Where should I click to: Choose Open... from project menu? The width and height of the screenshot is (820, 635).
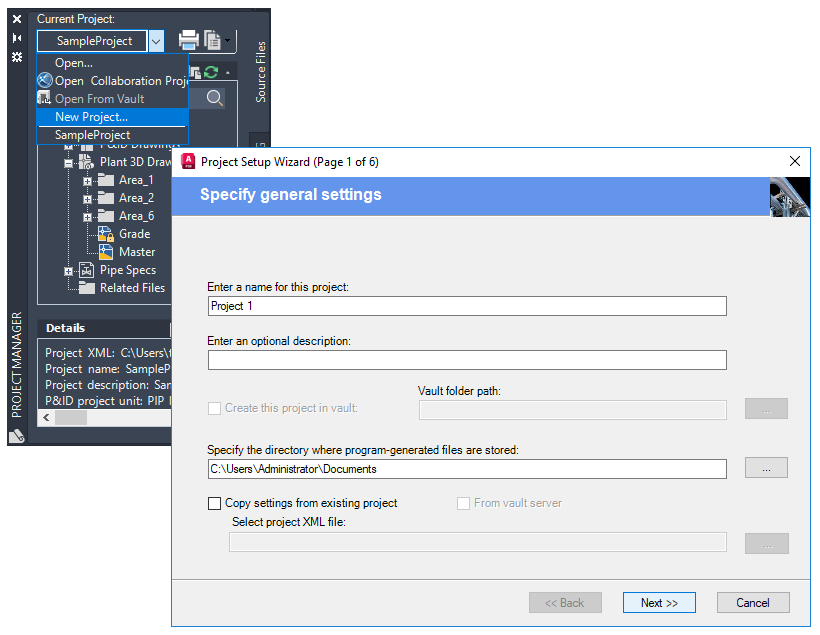pyautogui.click(x=112, y=63)
